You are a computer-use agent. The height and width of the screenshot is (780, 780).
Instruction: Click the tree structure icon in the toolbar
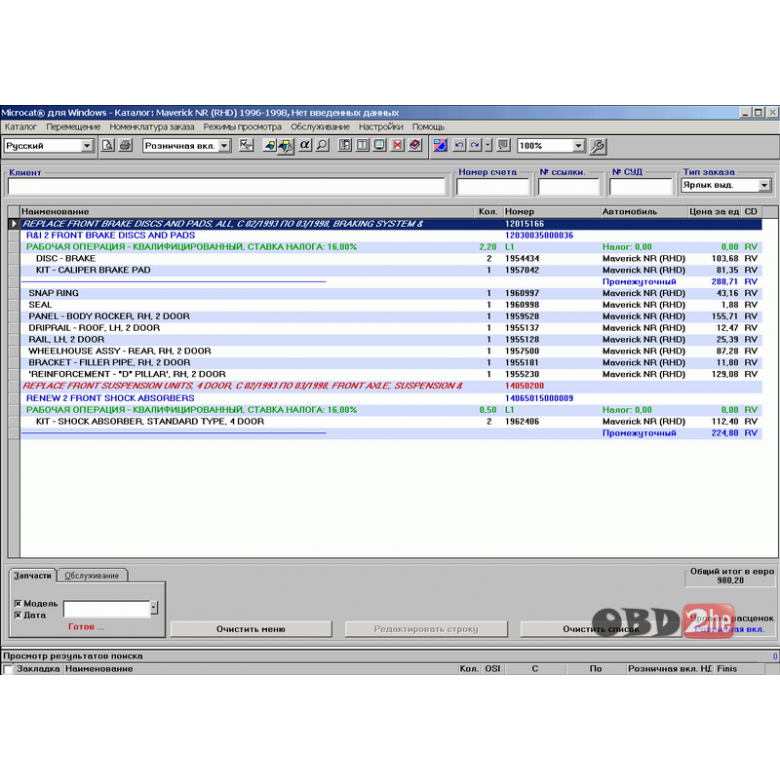pos(246,145)
